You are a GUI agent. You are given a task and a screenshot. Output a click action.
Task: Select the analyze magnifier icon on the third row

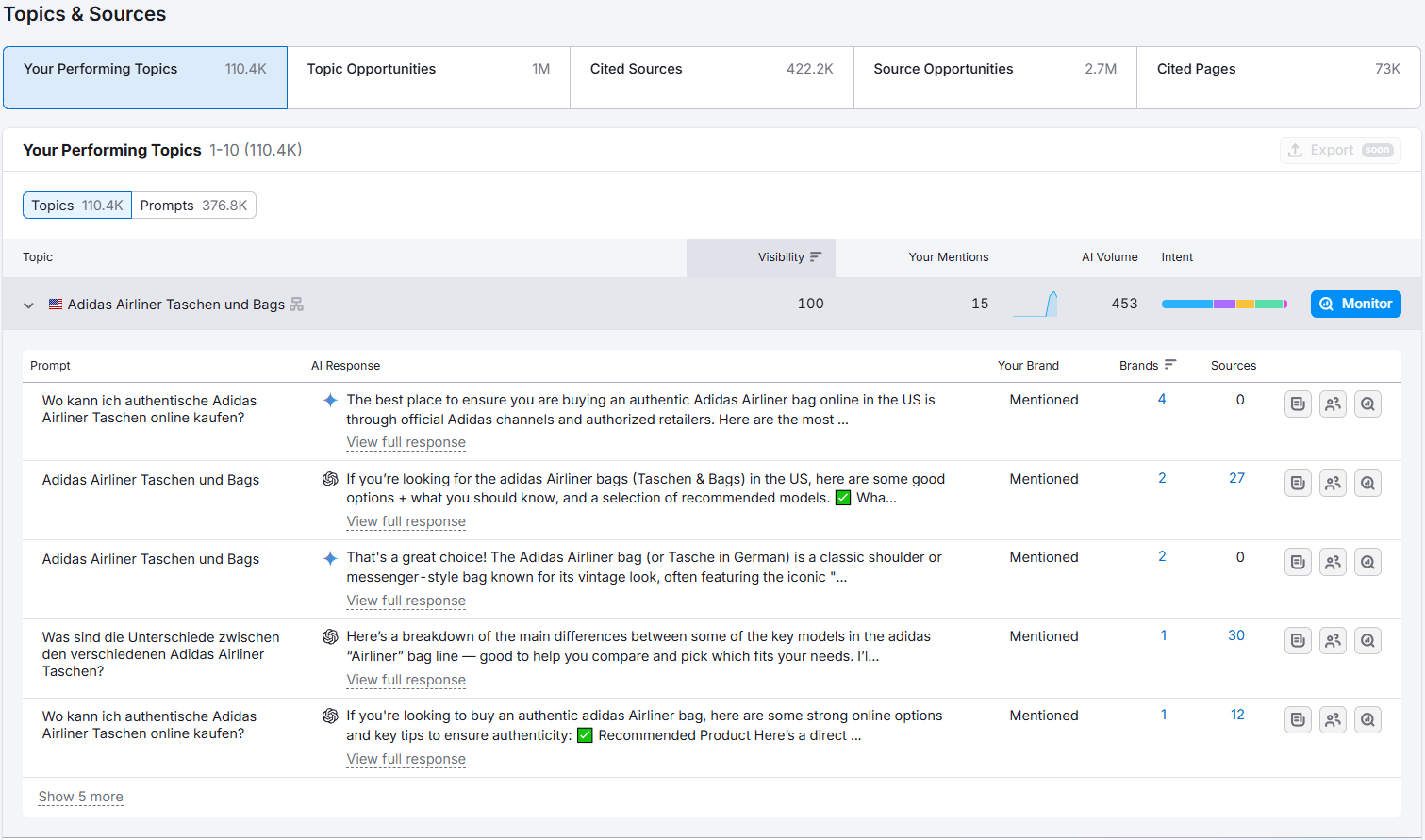tap(1367, 561)
